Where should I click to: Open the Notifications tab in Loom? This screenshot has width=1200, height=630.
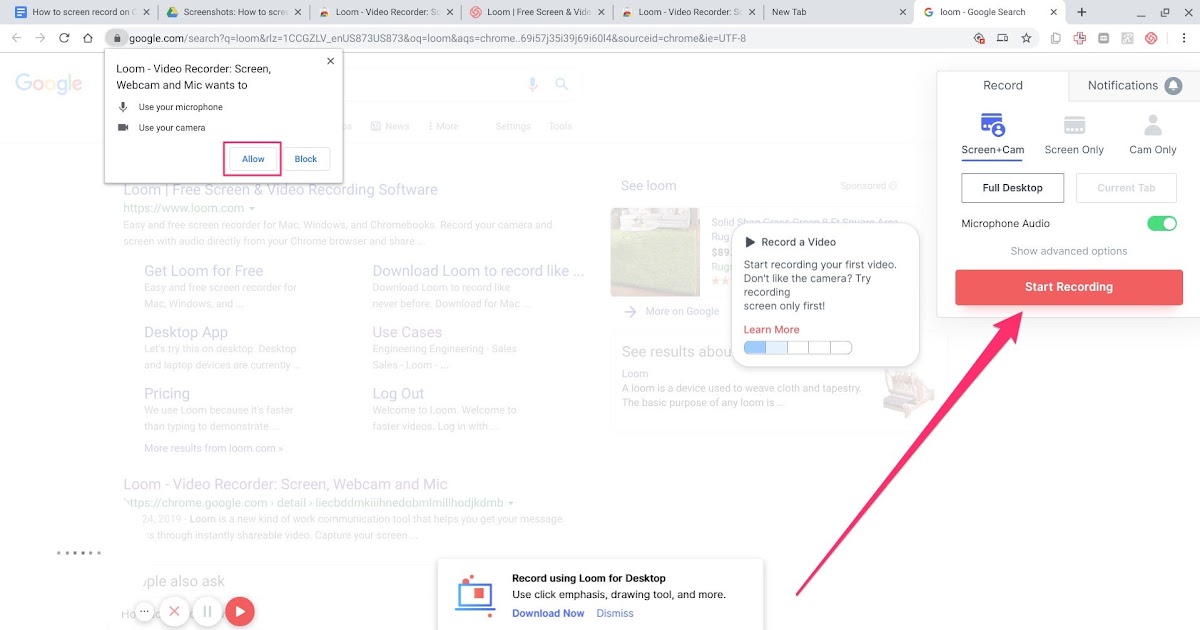pos(1134,86)
